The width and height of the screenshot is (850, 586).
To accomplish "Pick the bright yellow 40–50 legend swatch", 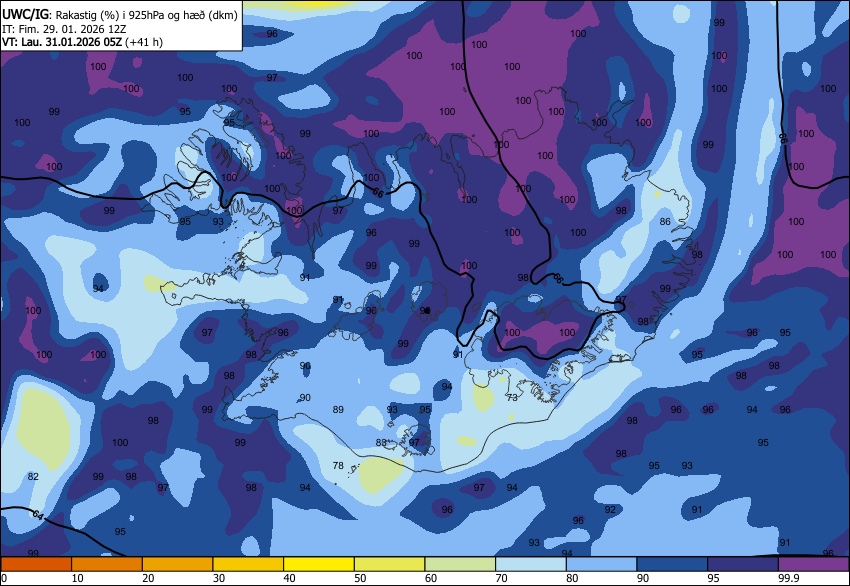I will (x=319, y=564).
